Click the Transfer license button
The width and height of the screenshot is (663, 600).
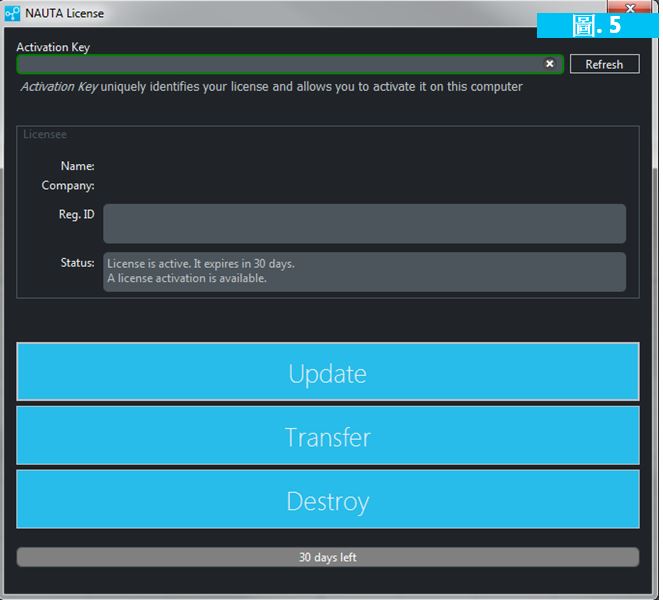point(327,436)
